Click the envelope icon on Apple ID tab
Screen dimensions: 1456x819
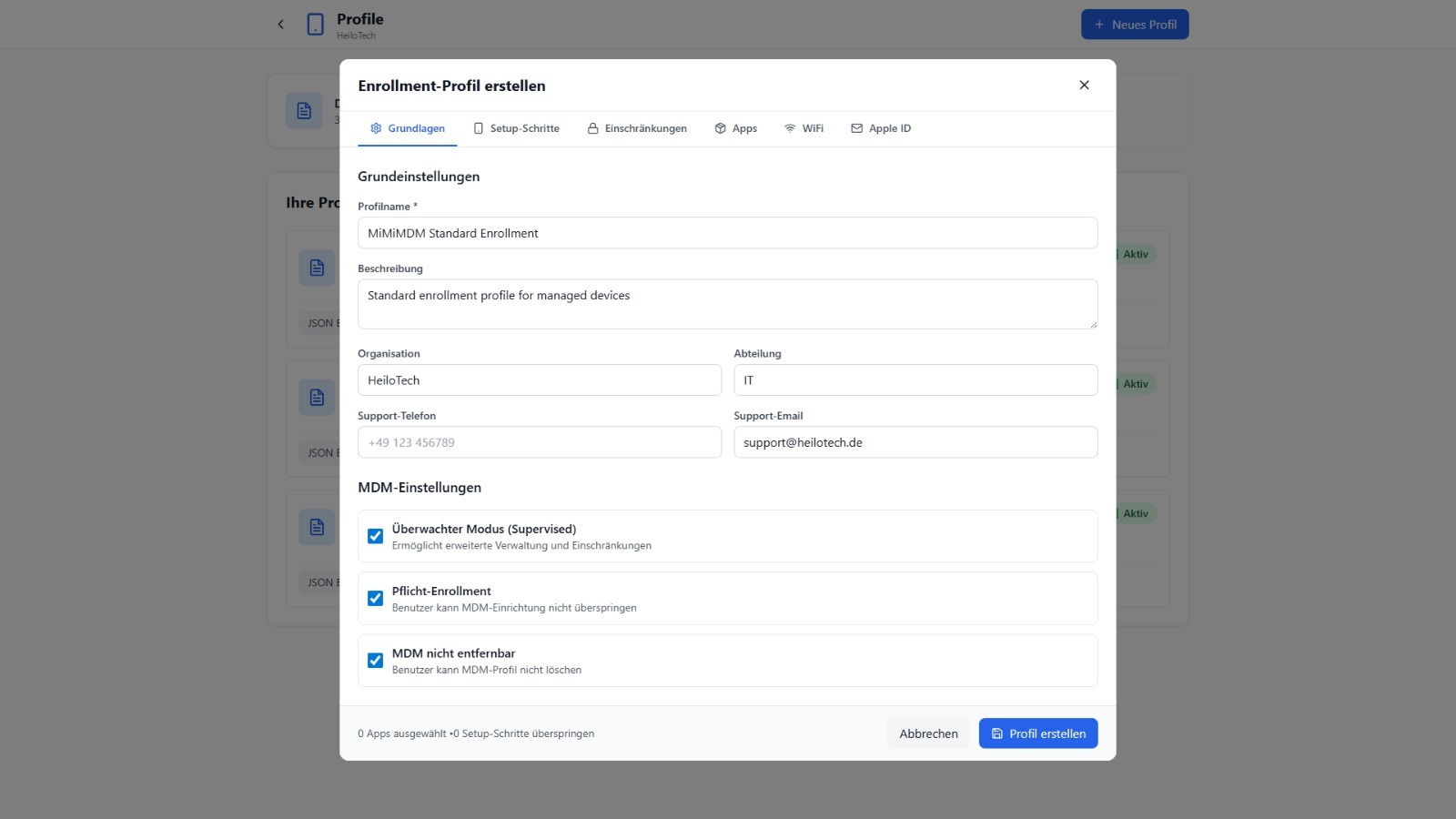tap(856, 128)
